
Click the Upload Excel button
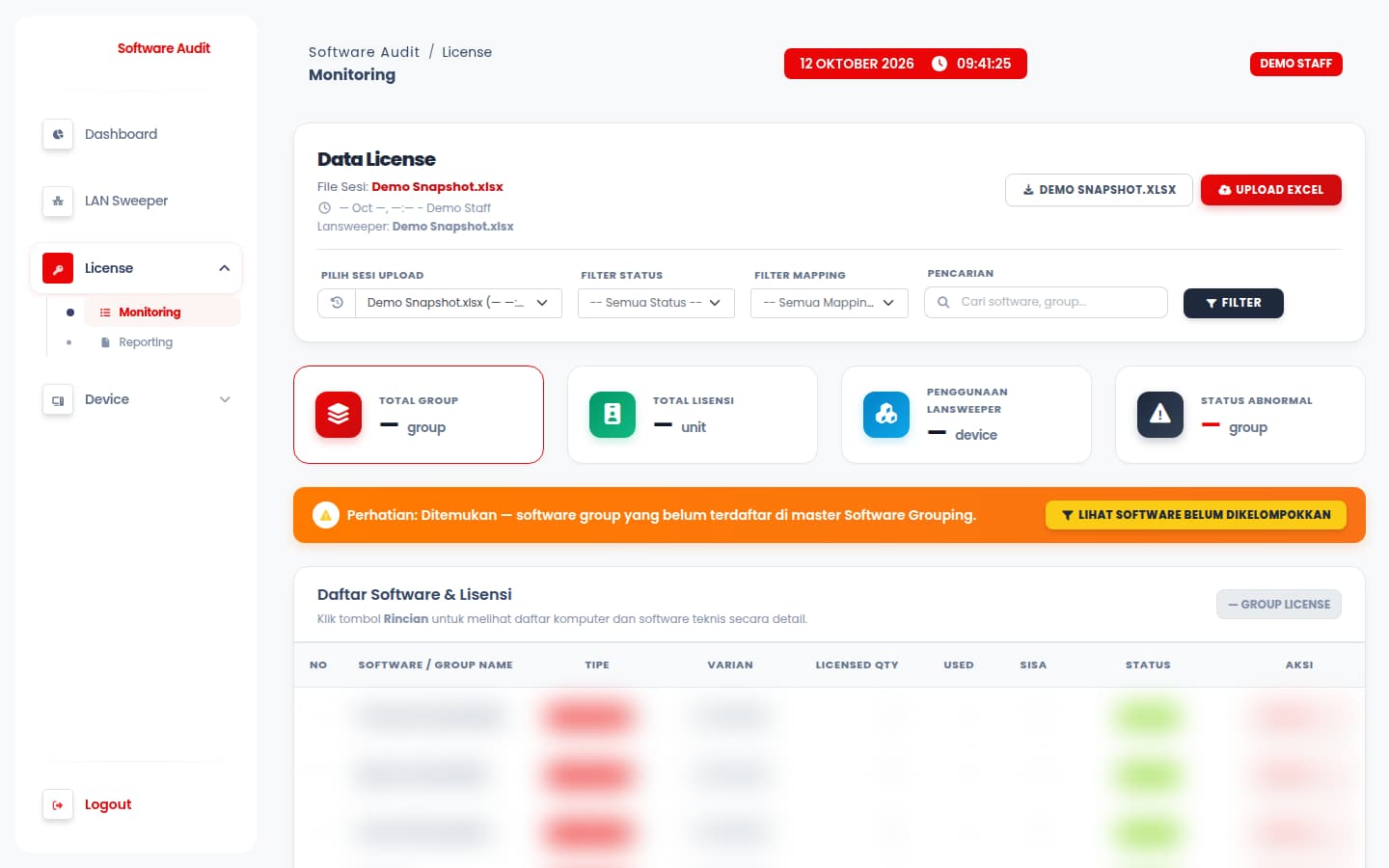click(1271, 190)
